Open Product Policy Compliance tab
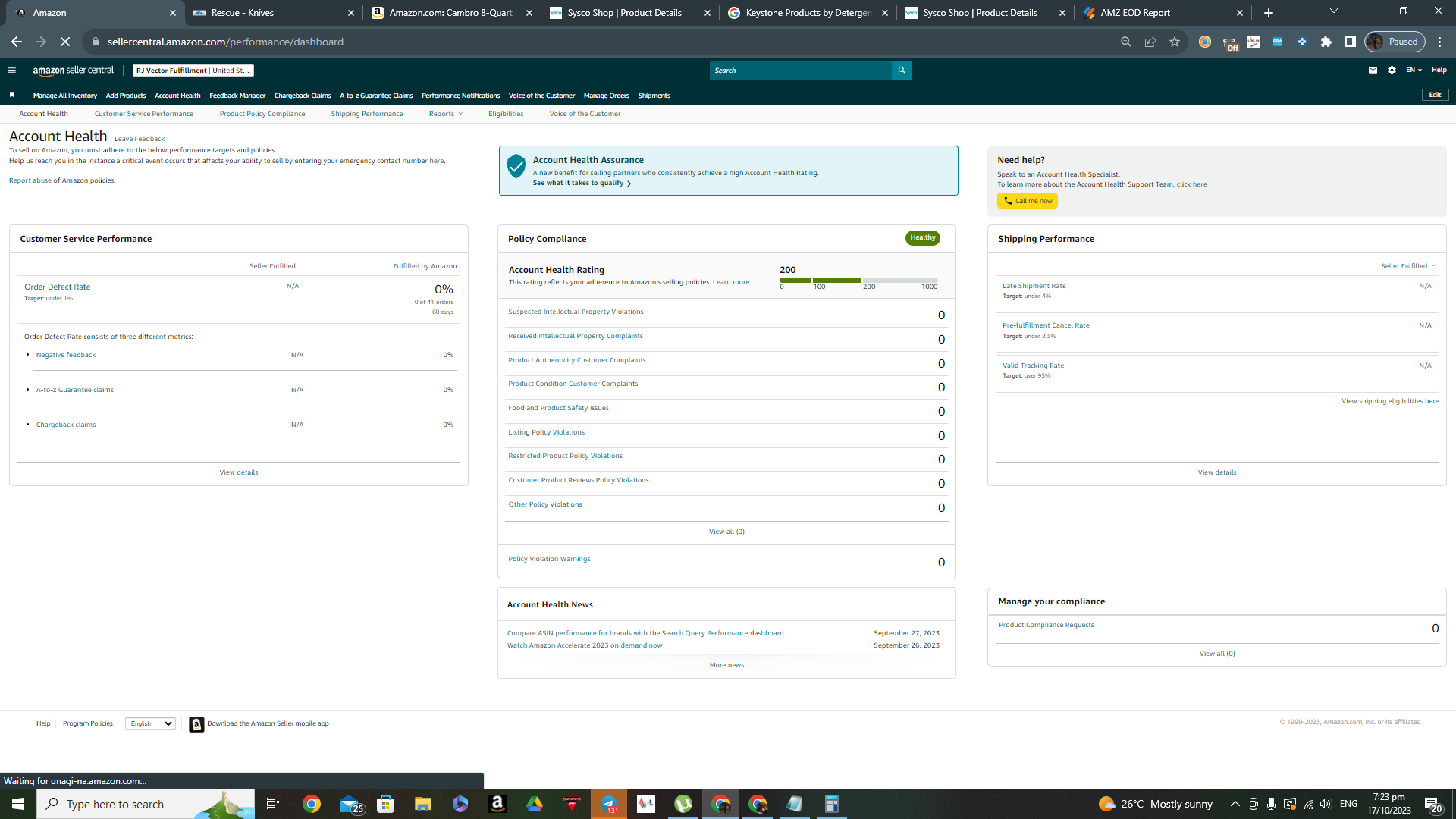This screenshot has height=819, width=1456. 262,114
